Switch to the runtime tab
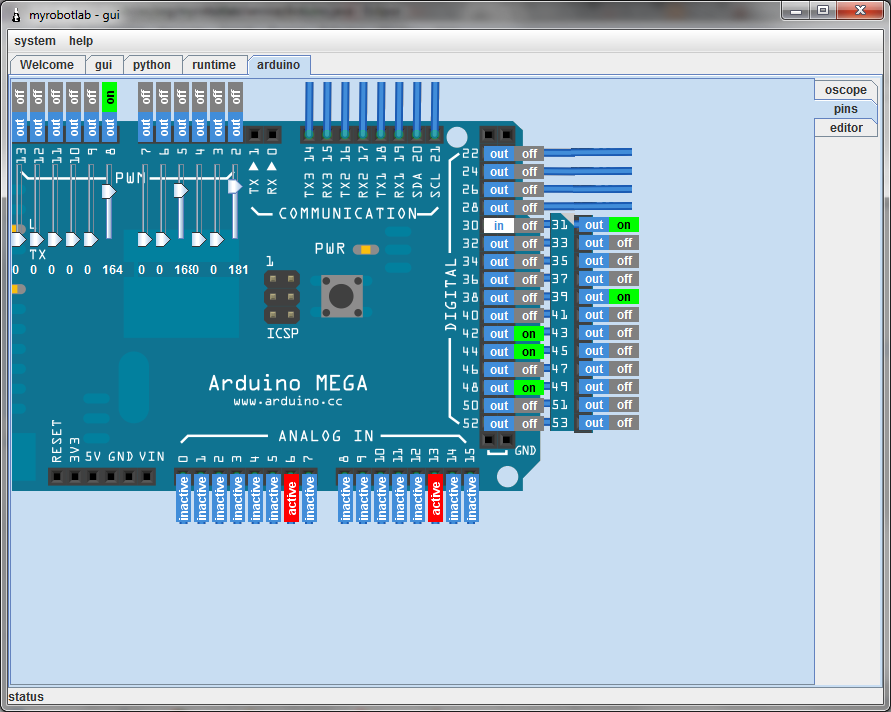Image resolution: width=891 pixels, height=712 pixels. (214, 65)
